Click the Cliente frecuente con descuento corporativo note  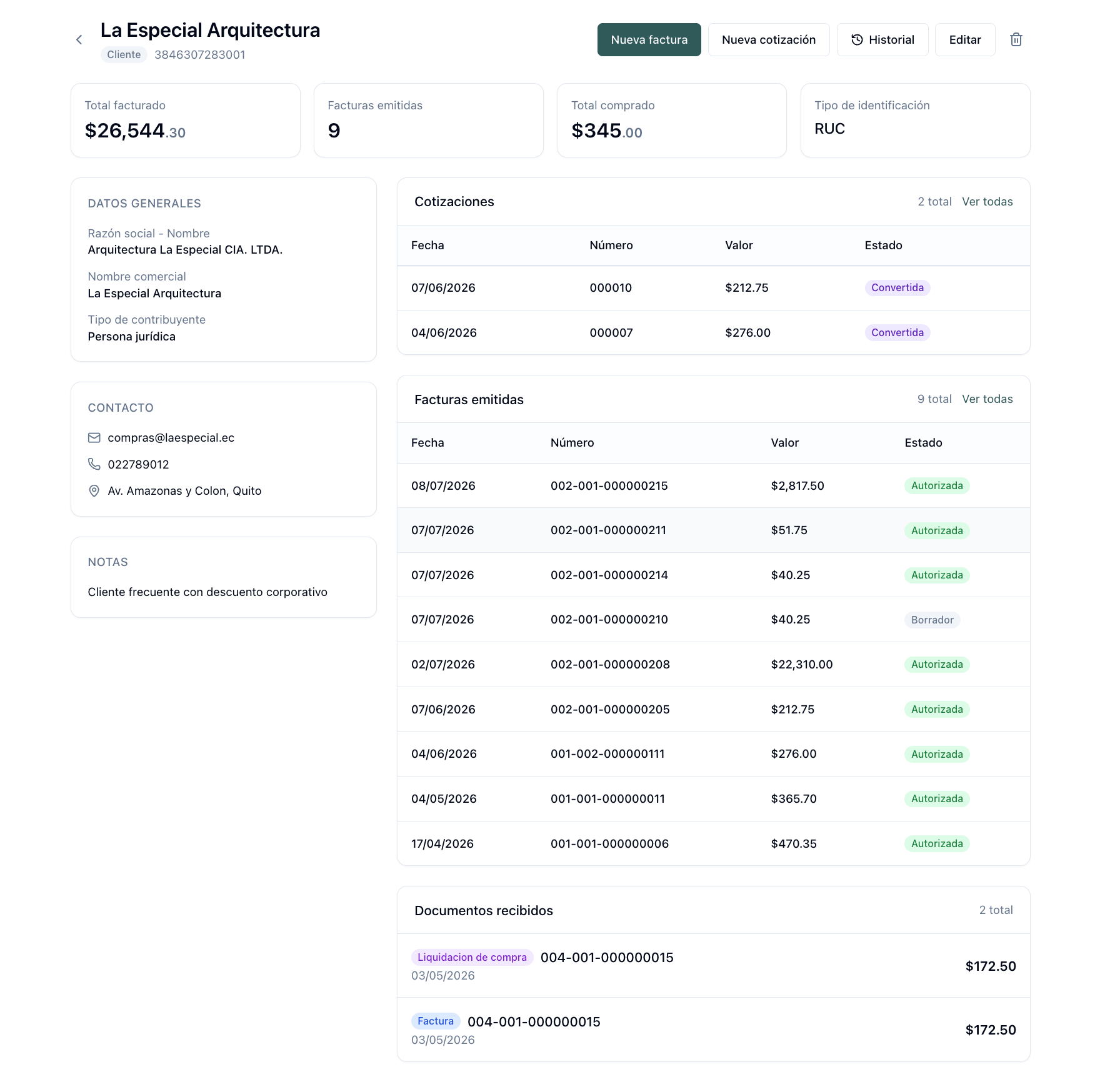[207, 592]
